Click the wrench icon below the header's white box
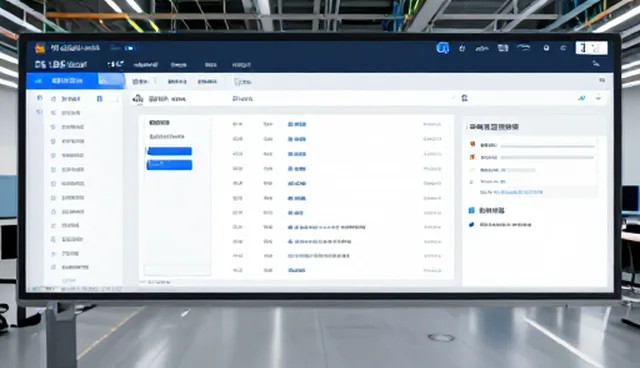 pyautogui.click(x=596, y=64)
